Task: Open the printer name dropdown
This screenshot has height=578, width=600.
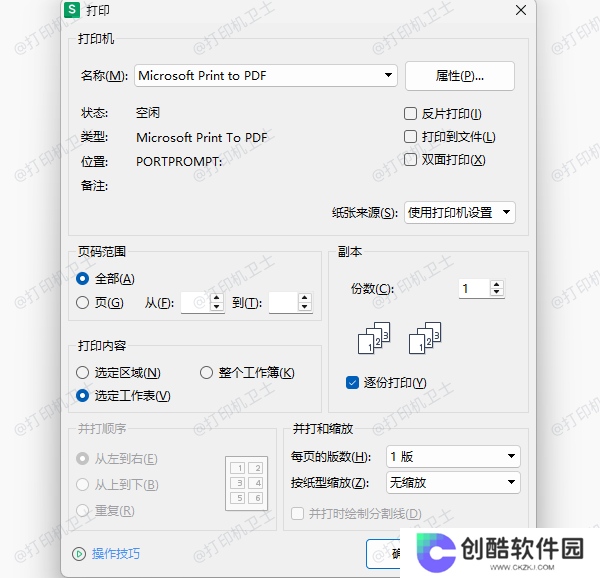Action: pyautogui.click(x=266, y=76)
